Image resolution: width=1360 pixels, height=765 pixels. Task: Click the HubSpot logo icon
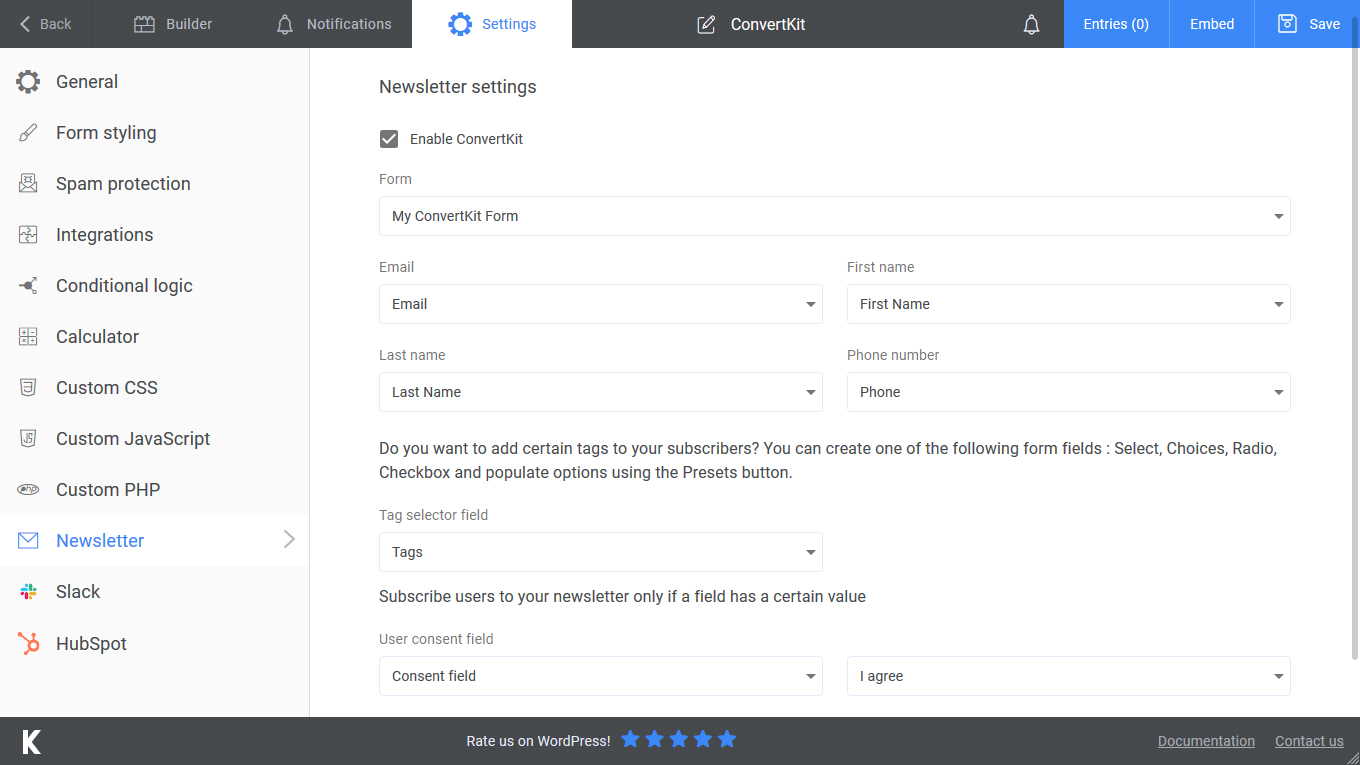28,644
